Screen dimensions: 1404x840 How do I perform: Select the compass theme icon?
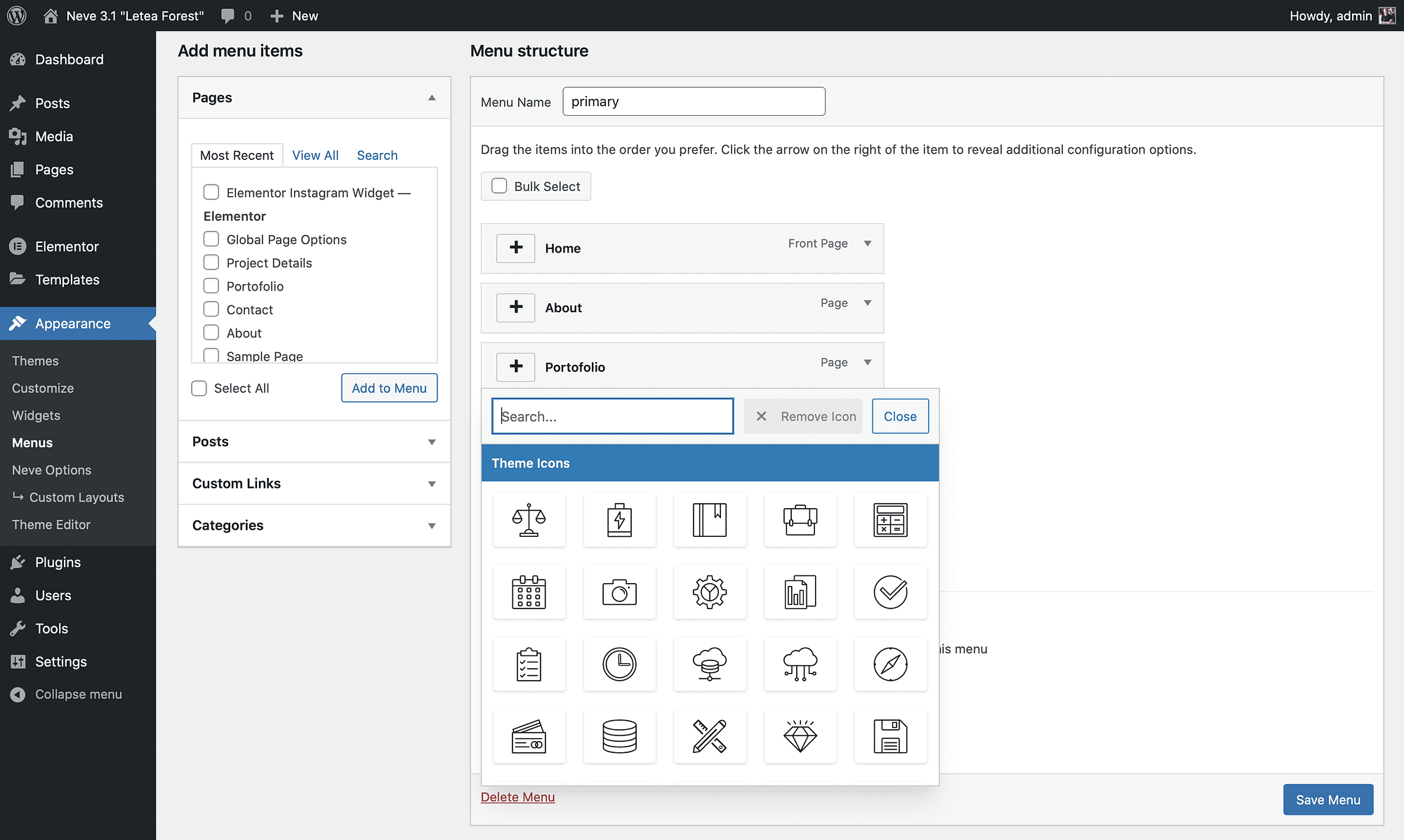[891, 664]
